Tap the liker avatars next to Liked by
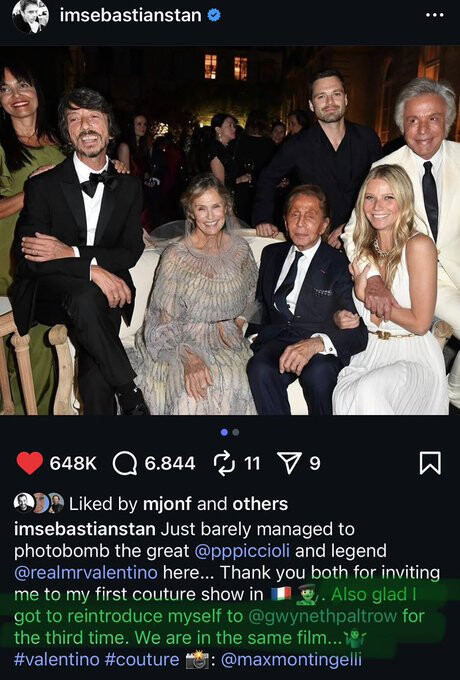The width and height of the screenshot is (460, 680). [39, 503]
